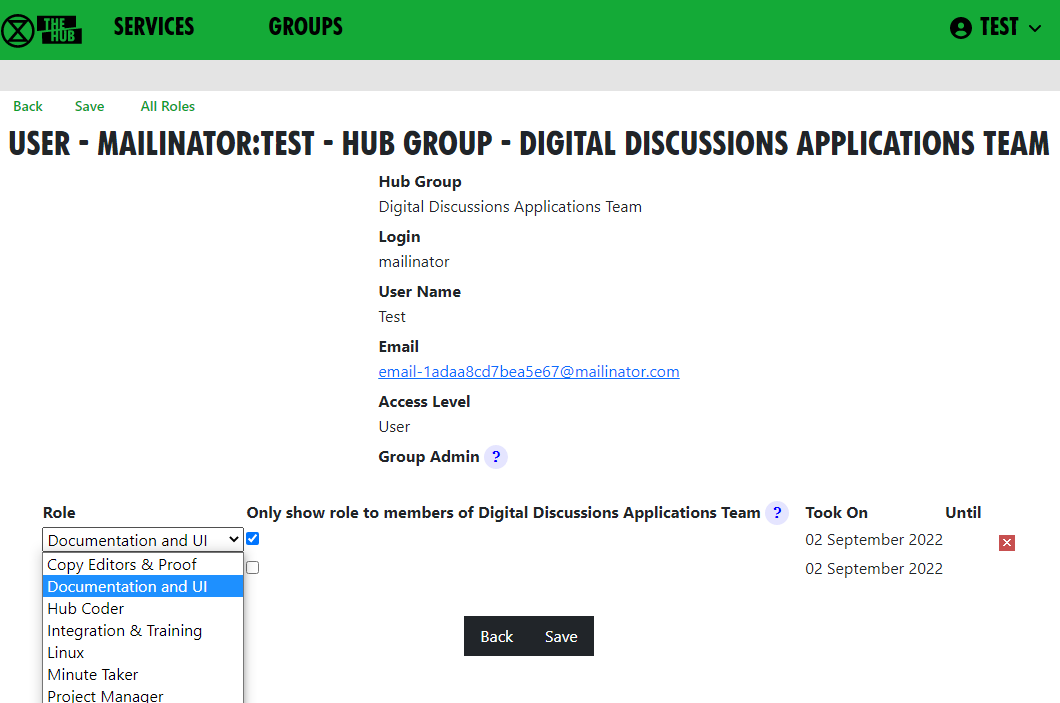Click the second row date 02 September 2022
Image resolution: width=1060 pixels, height=703 pixels.
(x=874, y=568)
